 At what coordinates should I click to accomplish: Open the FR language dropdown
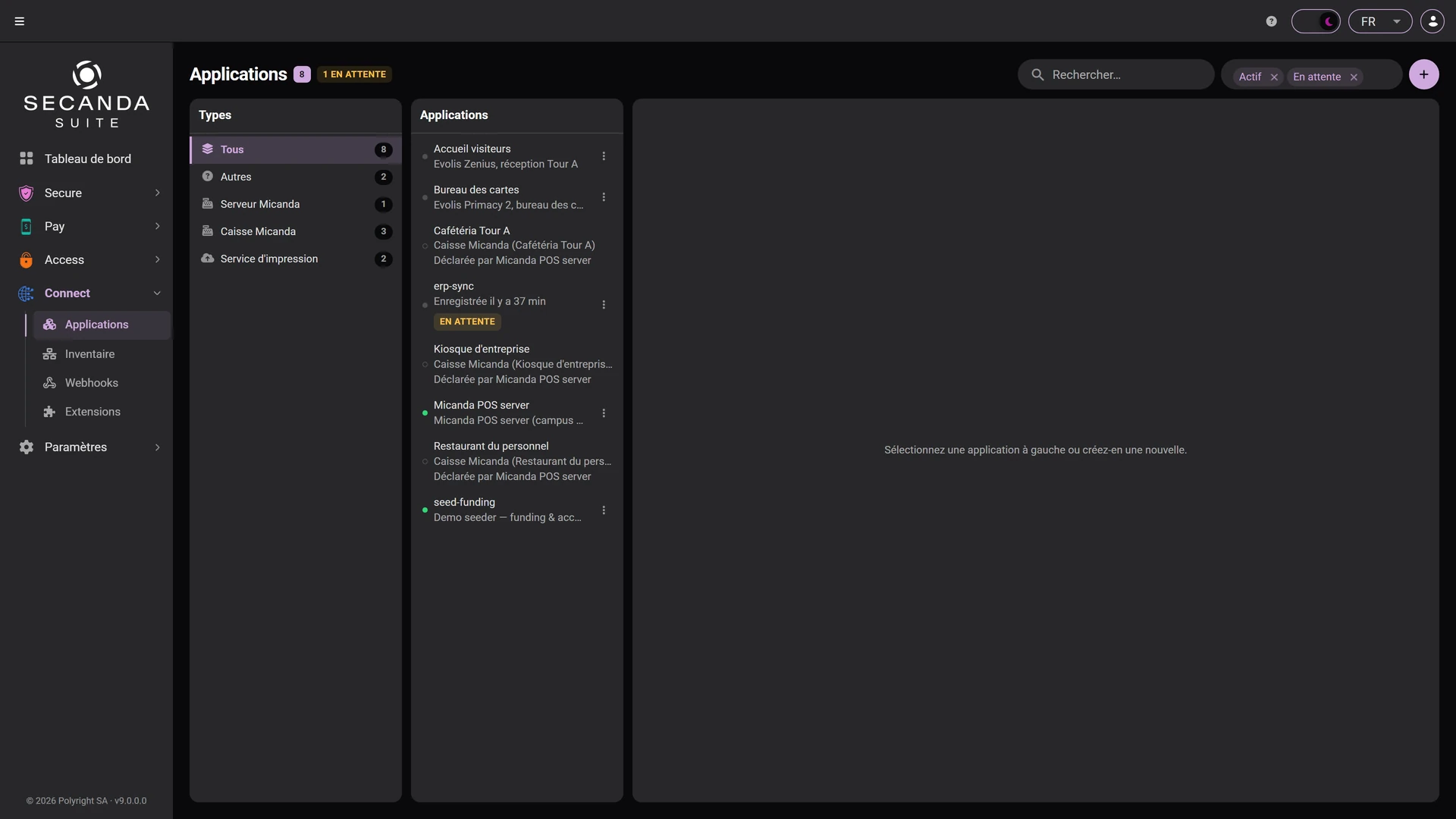click(1380, 21)
